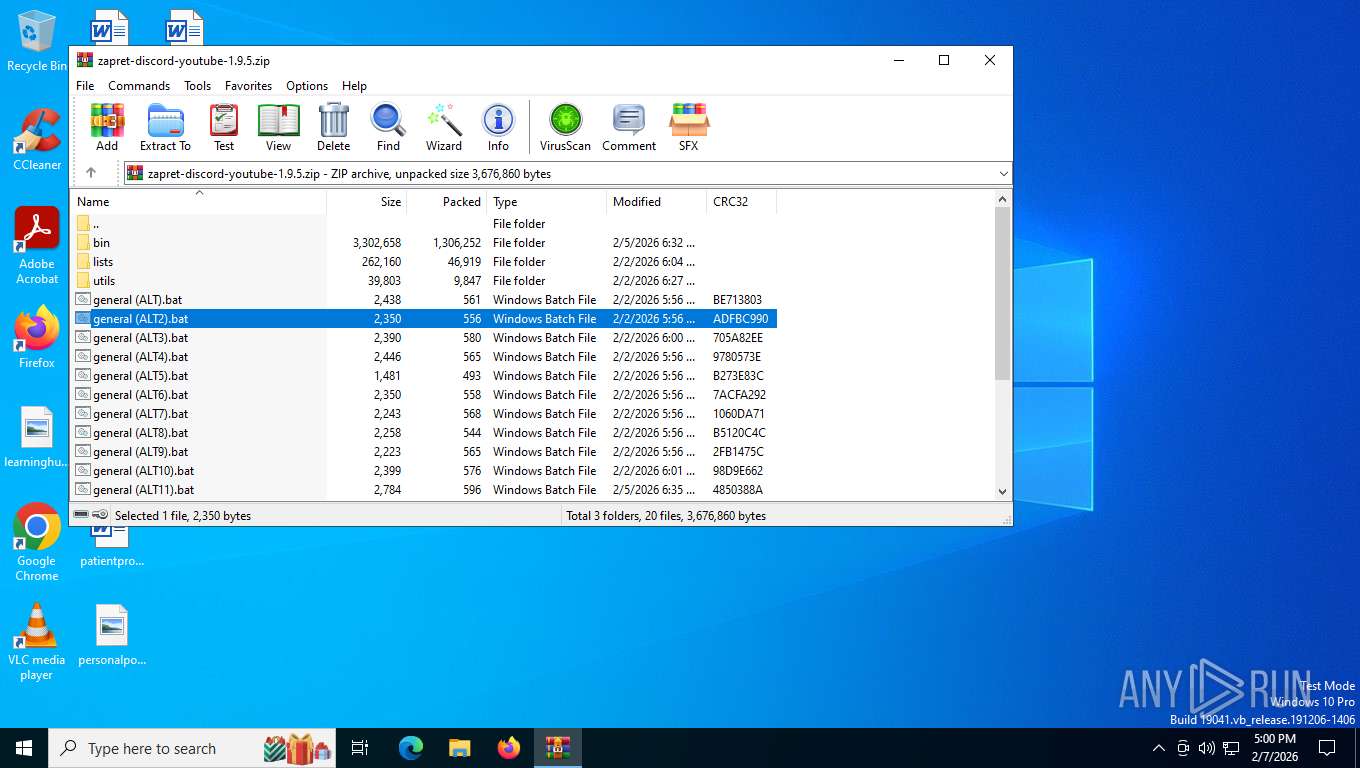Viewport: 1360px width, 768px height.
Task: Open the Windows Start menu
Action: [24, 748]
